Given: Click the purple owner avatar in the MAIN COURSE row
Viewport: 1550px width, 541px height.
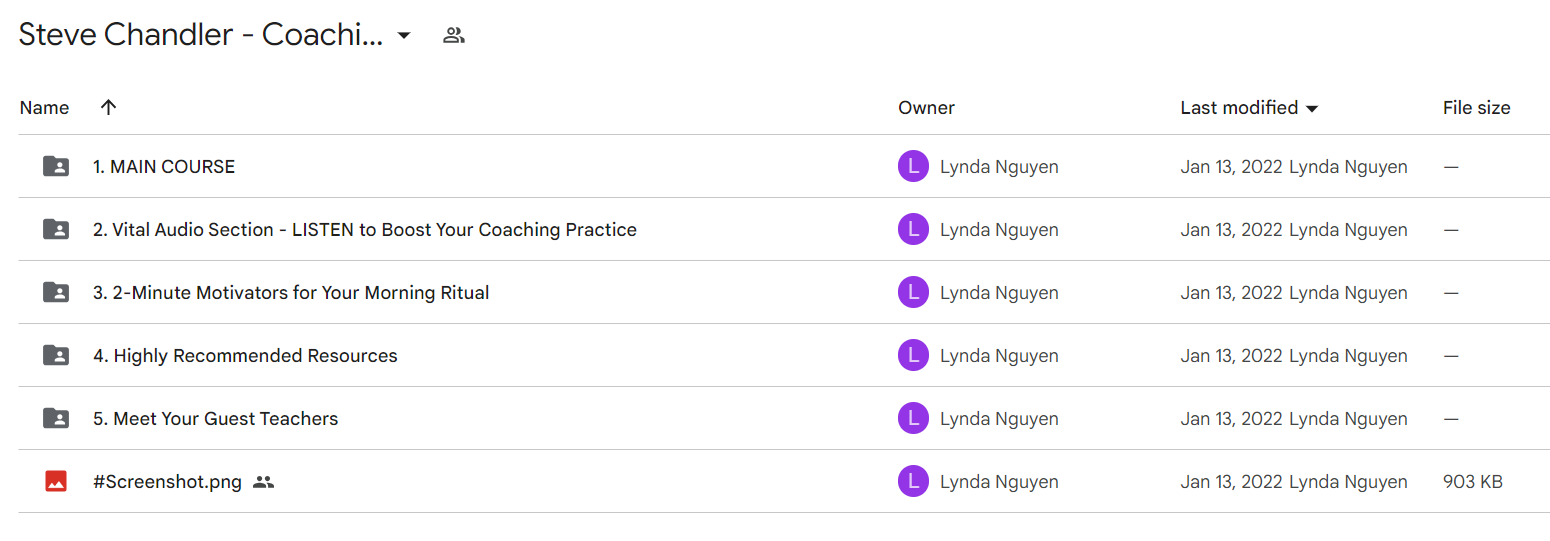Looking at the screenshot, I should 914,167.
